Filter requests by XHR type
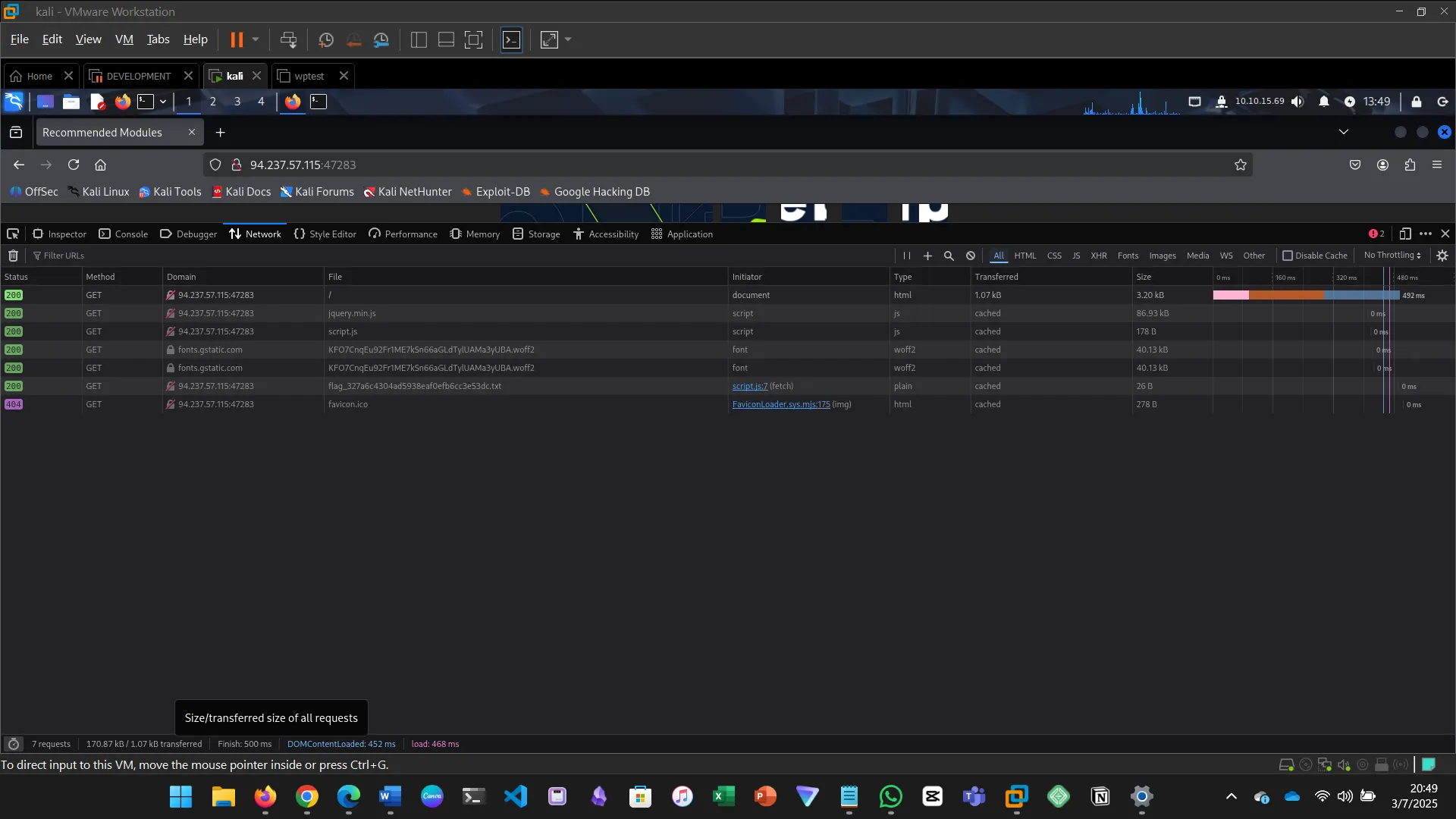Viewport: 1456px width, 819px height. point(1099,256)
